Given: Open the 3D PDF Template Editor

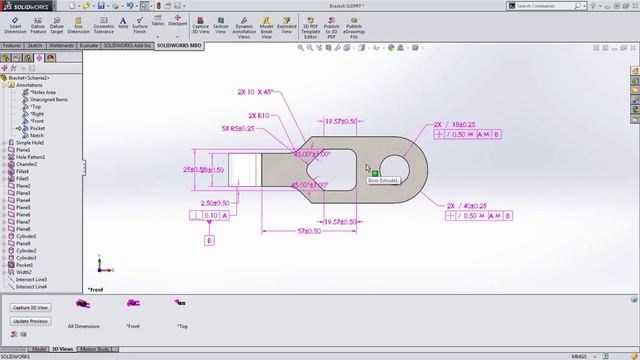Looking at the screenshot, I should [311, 28].
